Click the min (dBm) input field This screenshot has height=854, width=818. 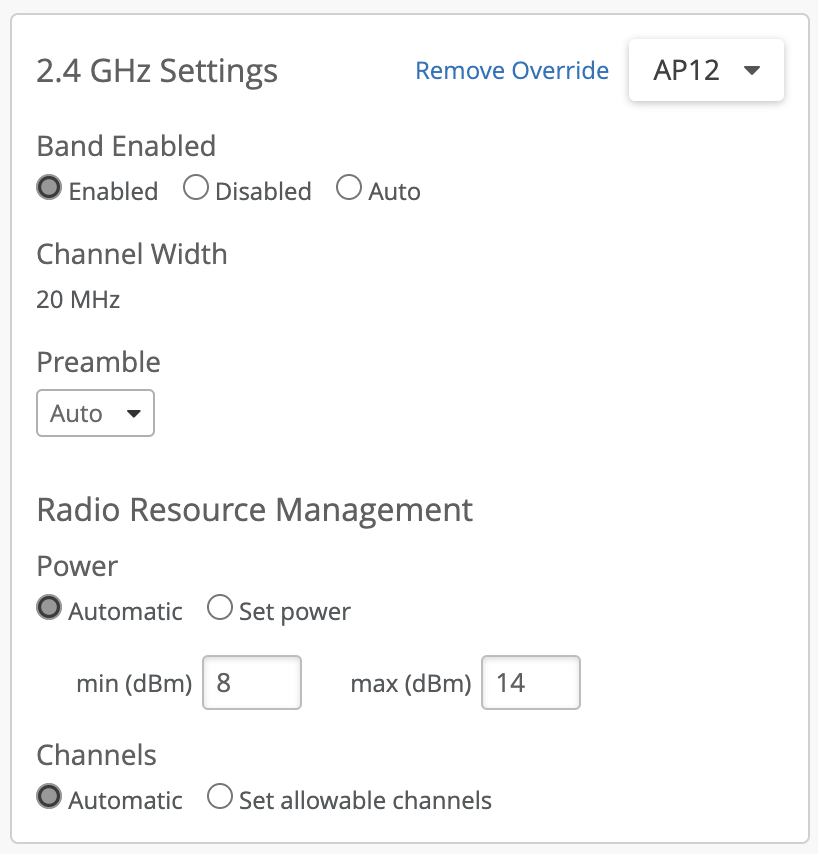click(252, 683)
